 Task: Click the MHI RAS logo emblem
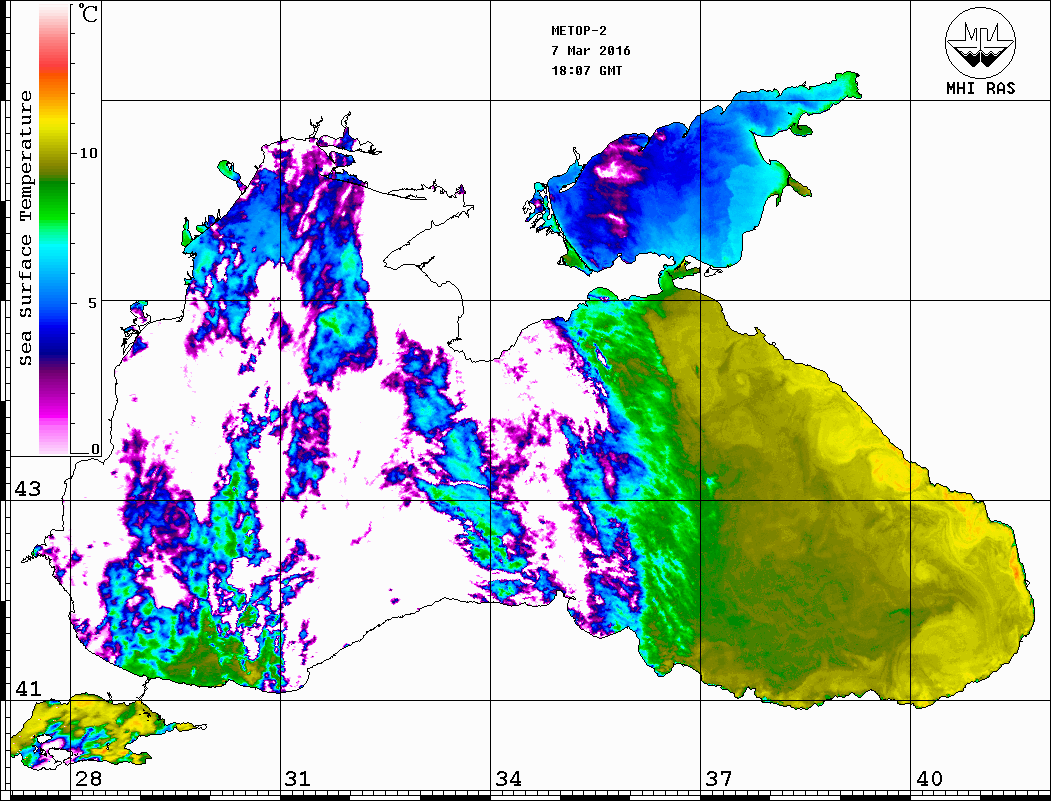click(x=981, y=42)
